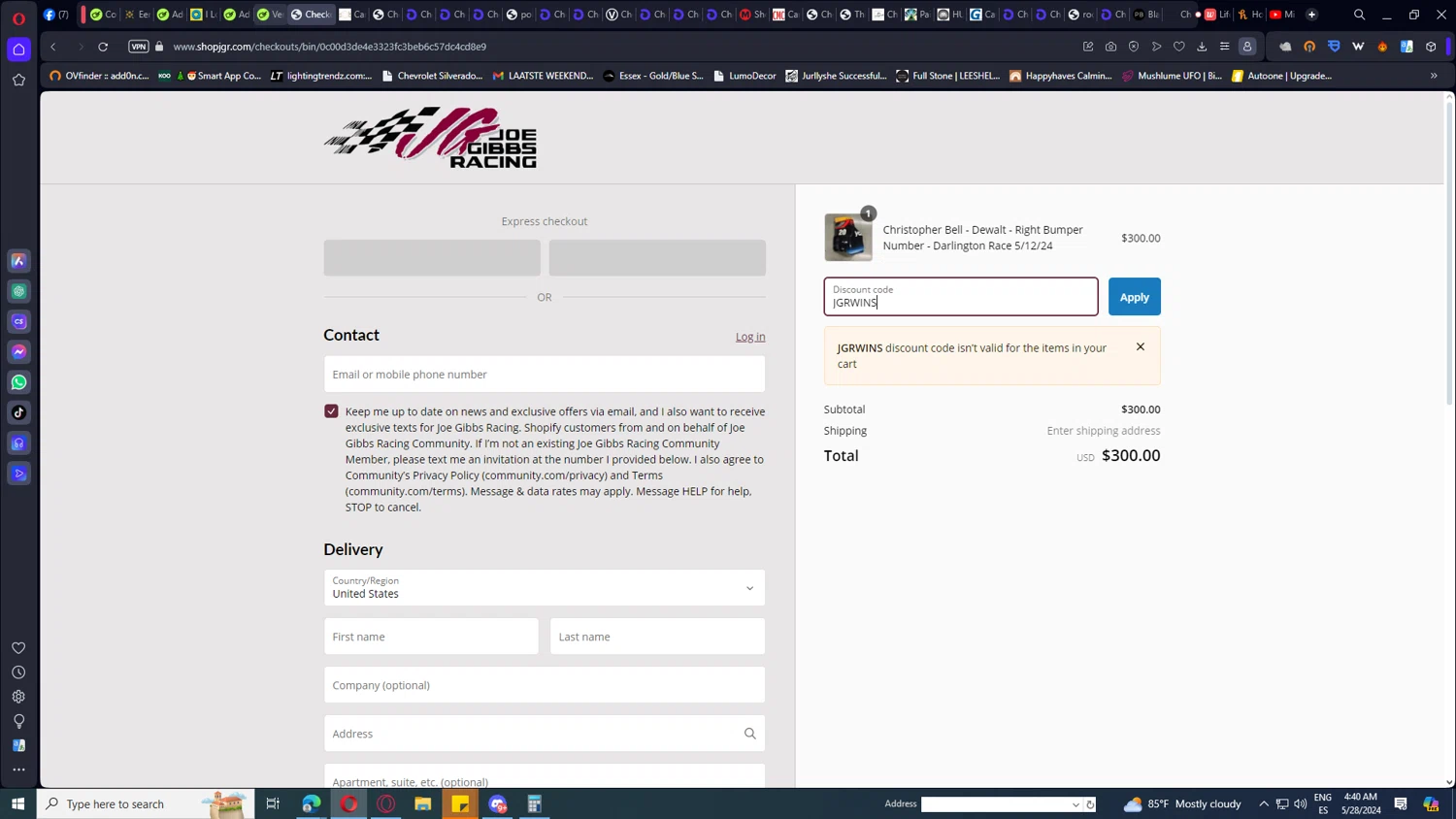Image resolution: width=1456 pixels, height=819 pixels.
Task: Open TikTok in the Opera sidebar
Action: click(x=18, y=412)
